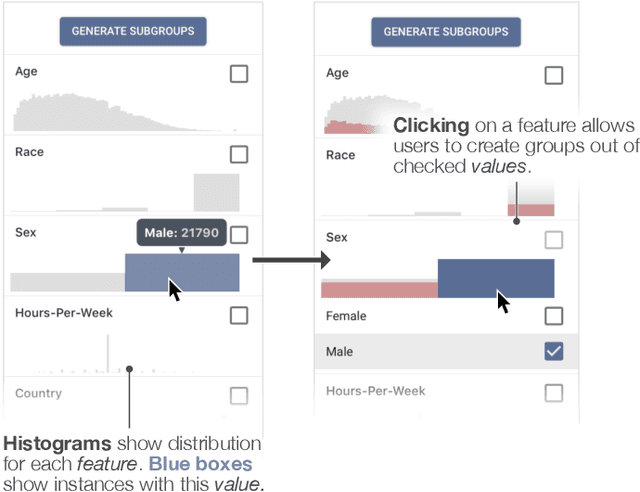This screenshot has height=492, width=640.
Task: Select the dark blue Male bar in right panel
Action: 496,278
